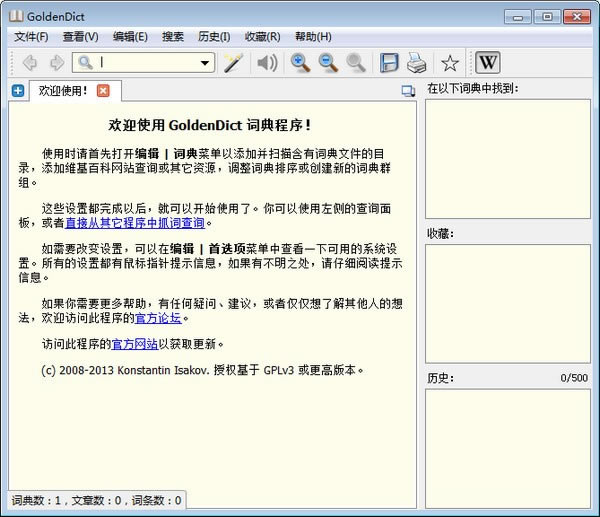
Task: Follow the 官方网站 hyperlink
Action: click(134, 344)
